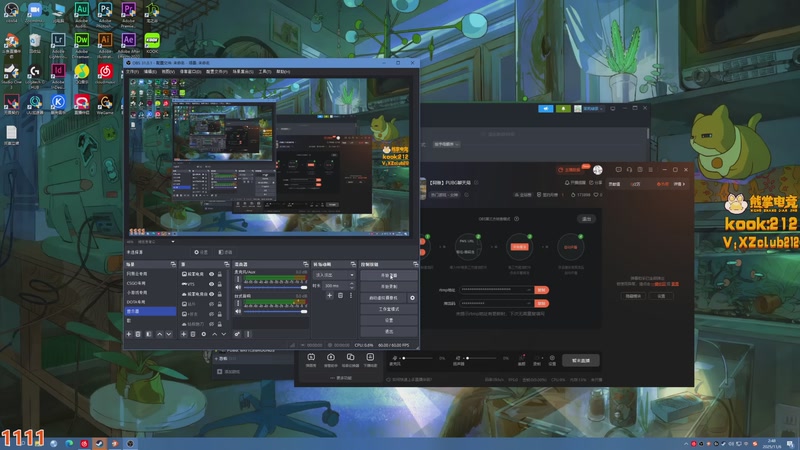Pop out the Controls dock panel
800x450 pixels.
coord(415,264)
